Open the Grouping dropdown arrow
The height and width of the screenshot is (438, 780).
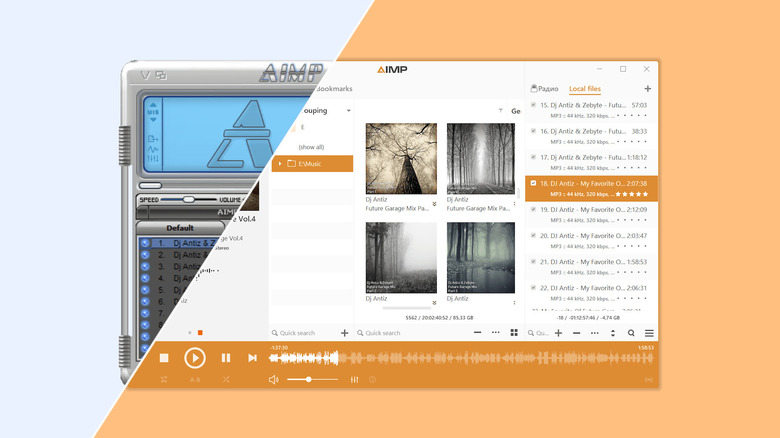[x=349, y=111]
